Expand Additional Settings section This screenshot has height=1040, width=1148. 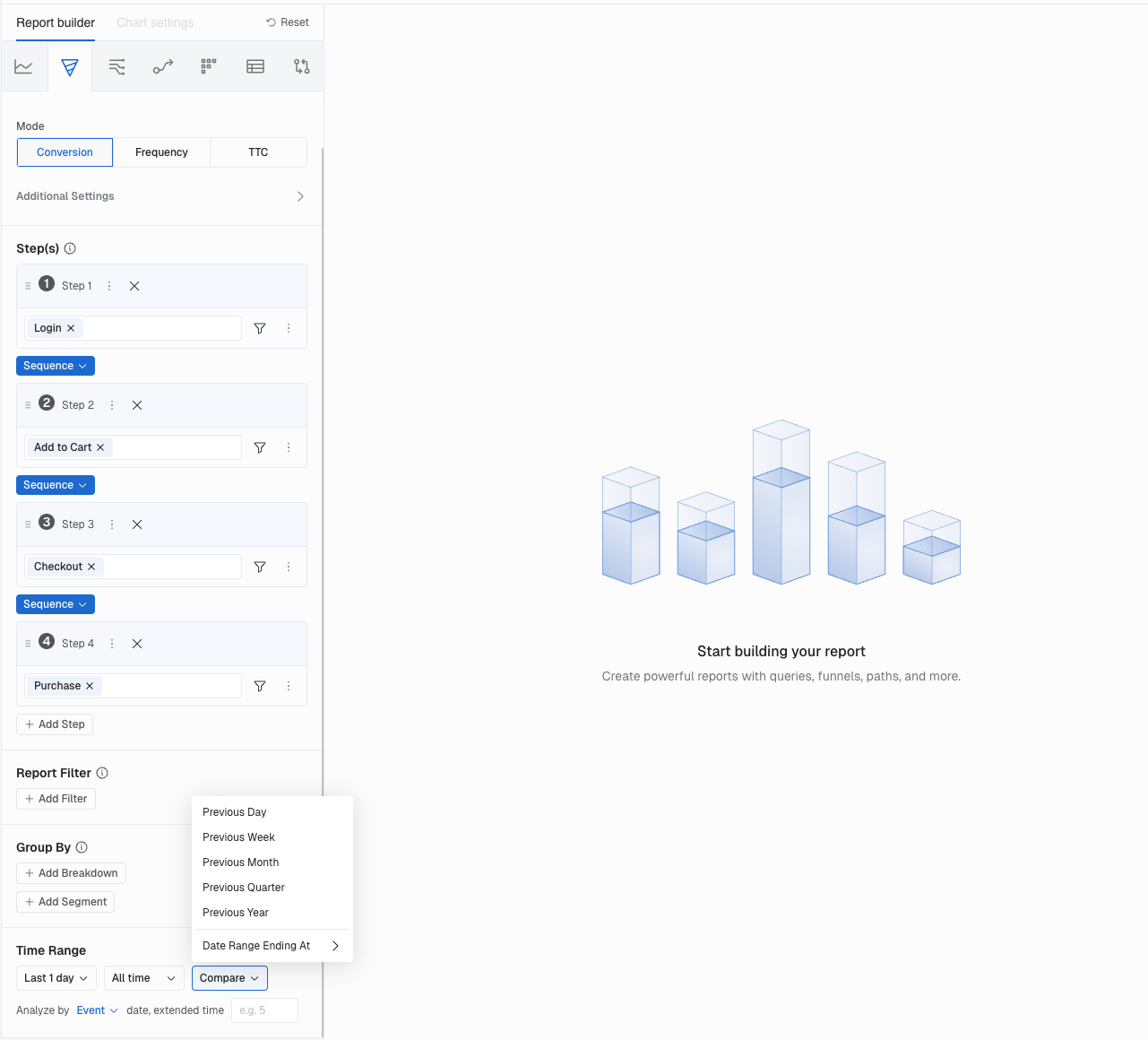(x=161, y=196)
